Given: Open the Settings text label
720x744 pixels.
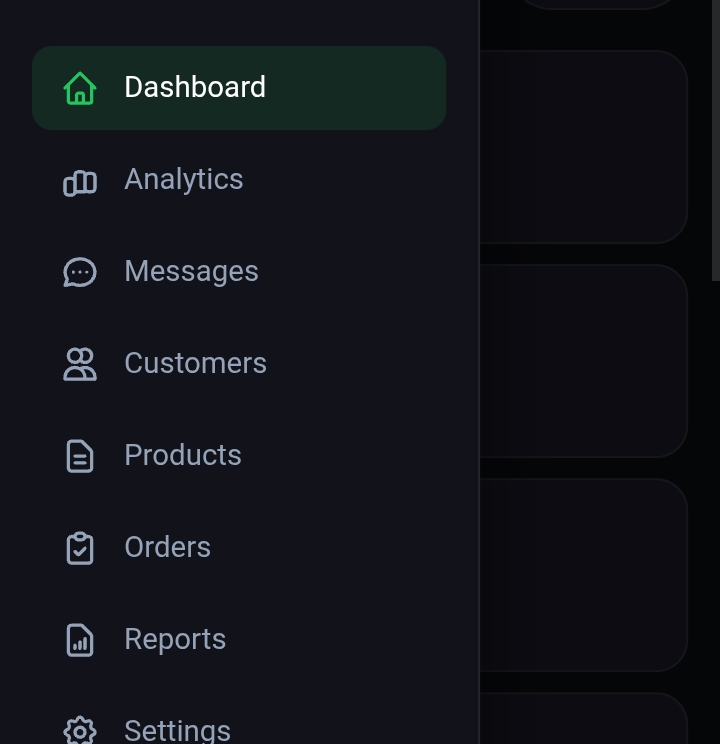Looking at the screenshot, I should coord(178,731).
